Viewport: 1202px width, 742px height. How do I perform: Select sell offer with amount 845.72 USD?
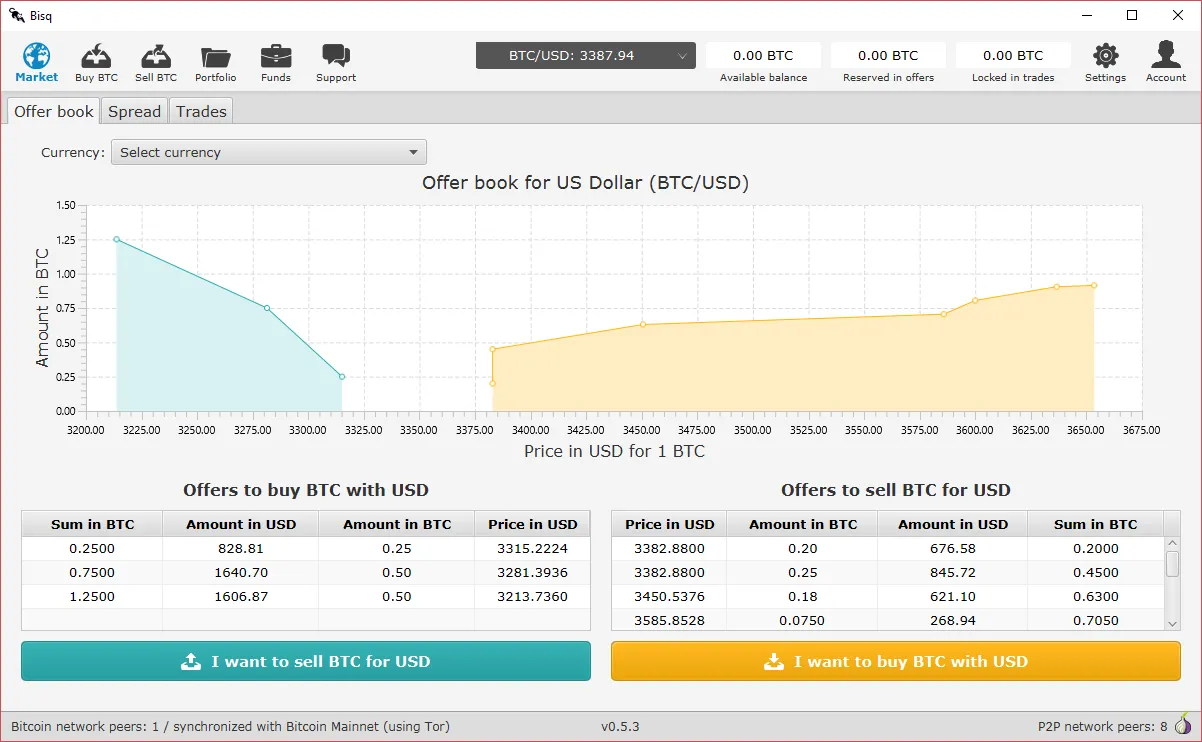click(888, 573)
